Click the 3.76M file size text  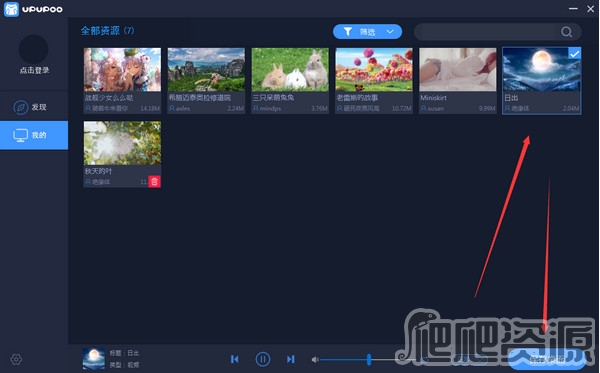coord(320,109)
